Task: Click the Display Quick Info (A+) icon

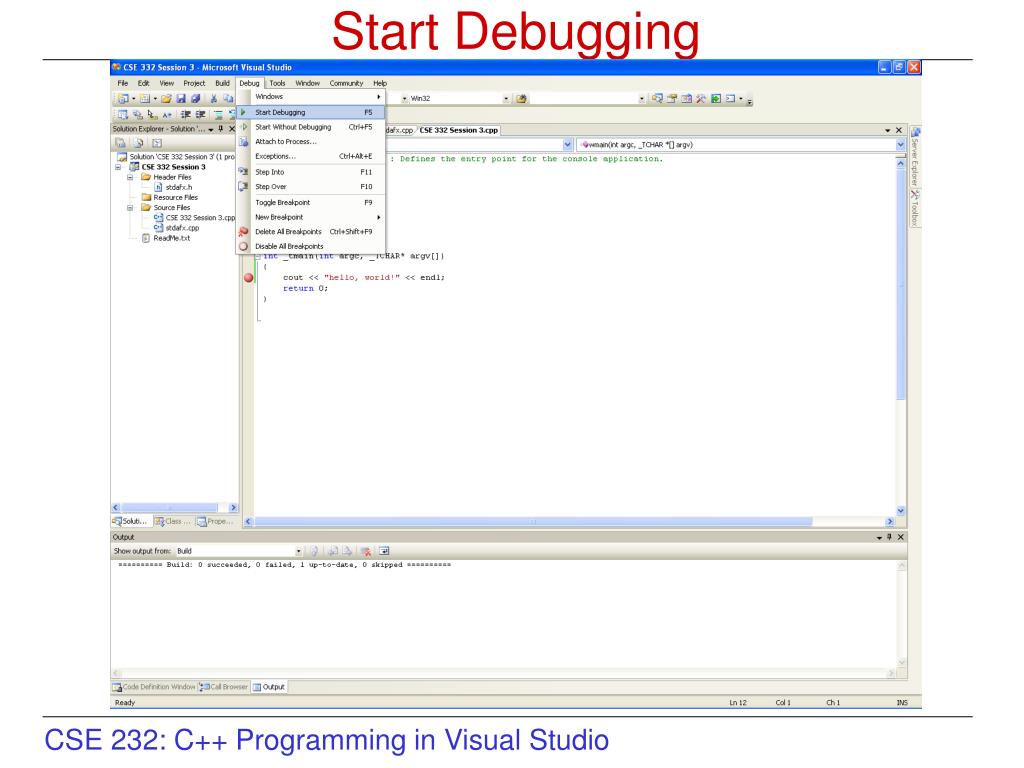Action: [x=167, y=114]
